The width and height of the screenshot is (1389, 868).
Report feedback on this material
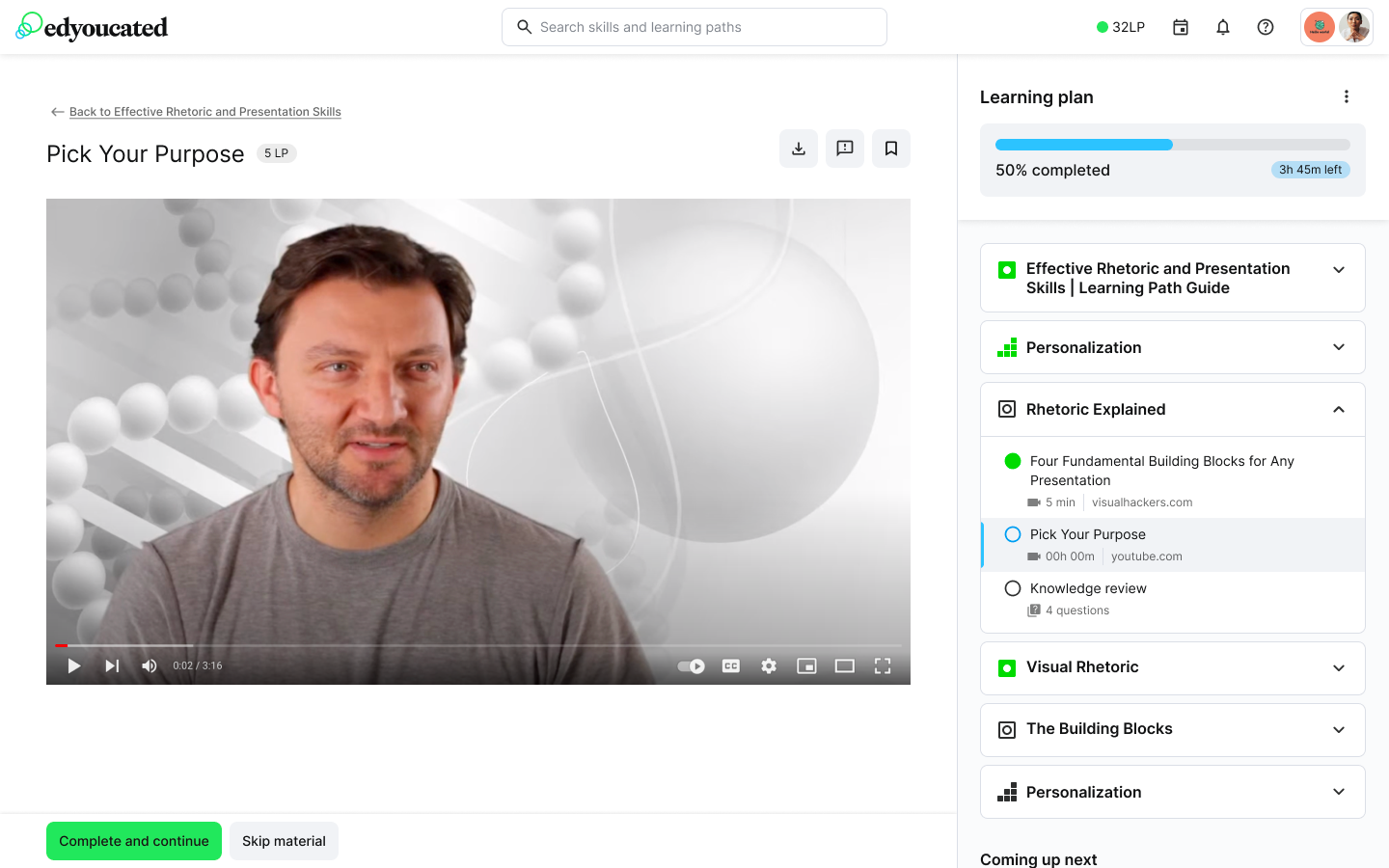coord(844,149)
